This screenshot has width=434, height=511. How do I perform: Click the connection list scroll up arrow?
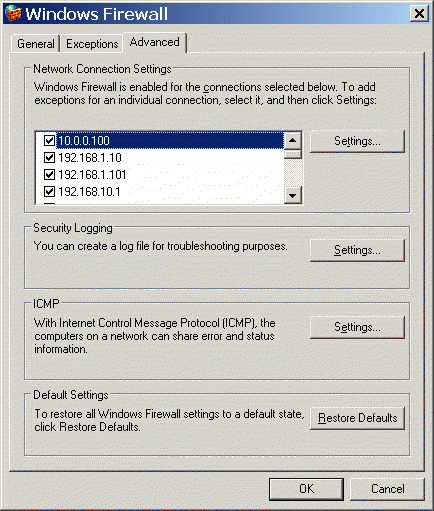pyautogui.click(x=293, y=140)
